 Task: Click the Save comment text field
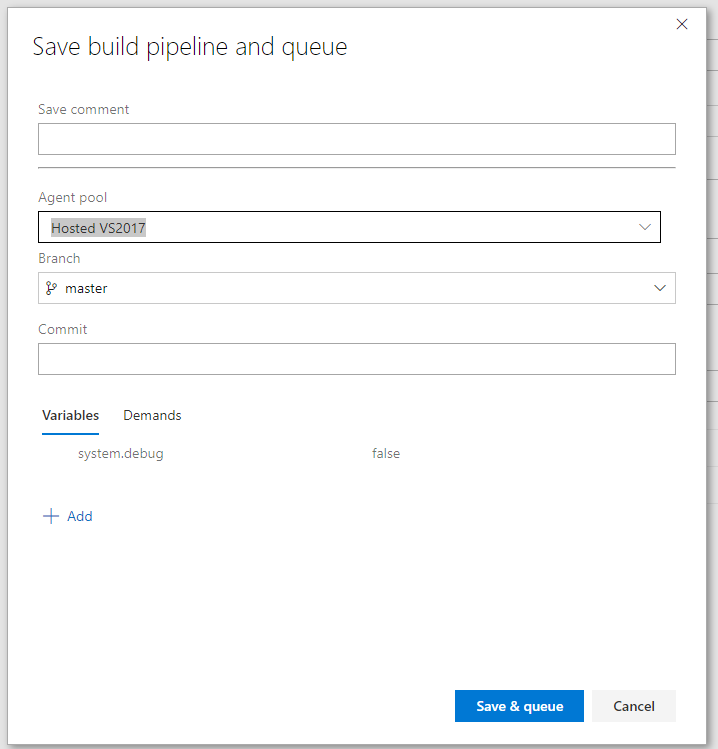(x=356, y=139)
